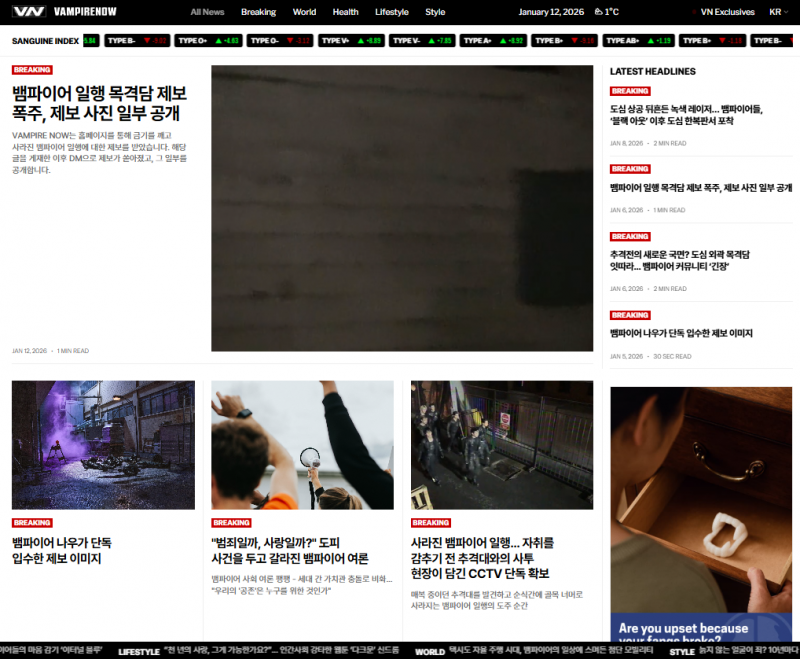Click the green up arrow on TYPE A+
Image resolution: width=800 pixels, height=659 pixels.
click(x=503, y=41)
